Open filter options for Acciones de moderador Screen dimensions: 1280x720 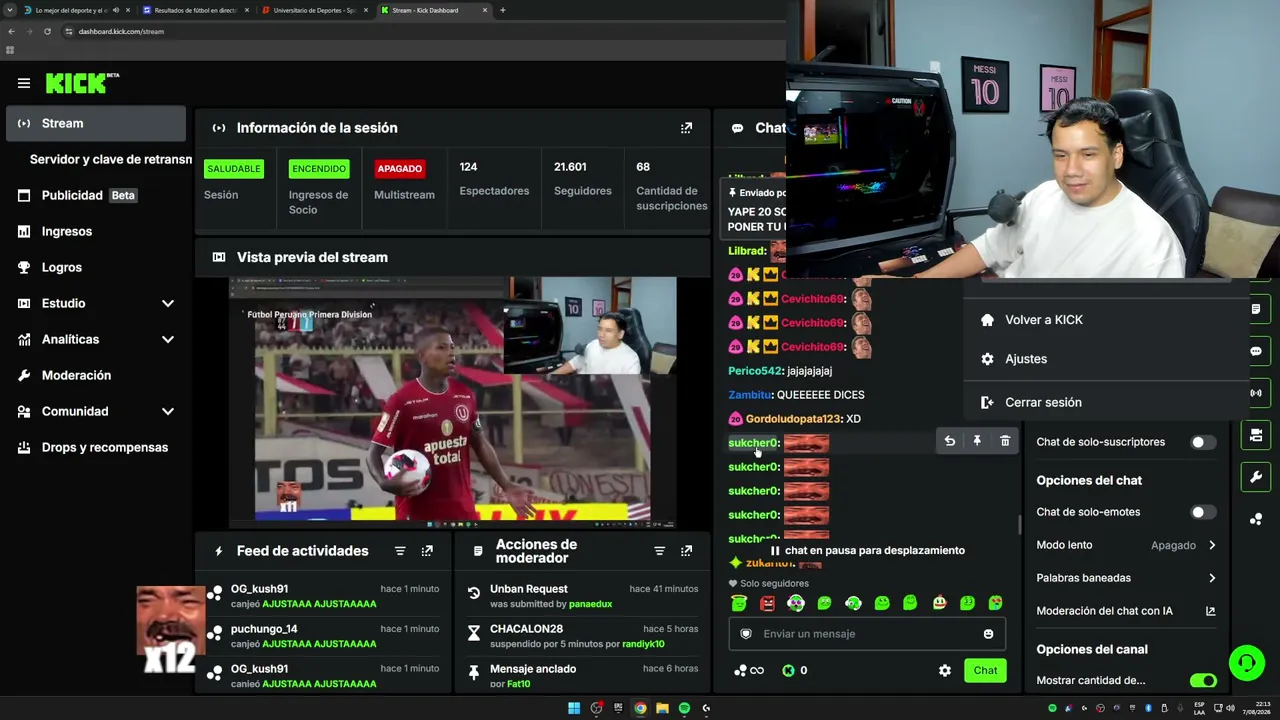pyautogui.click(x=659, y=551)
